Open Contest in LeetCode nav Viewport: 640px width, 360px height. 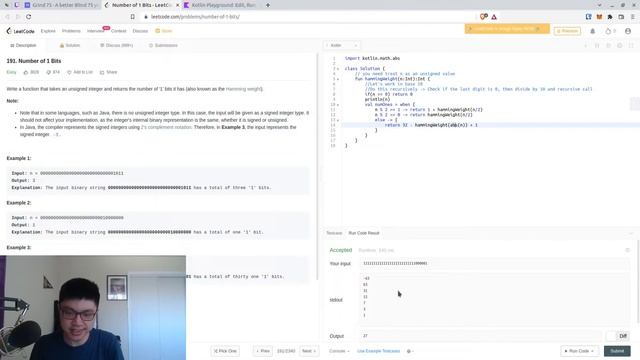pyautogui.click(x=118, y=31)
